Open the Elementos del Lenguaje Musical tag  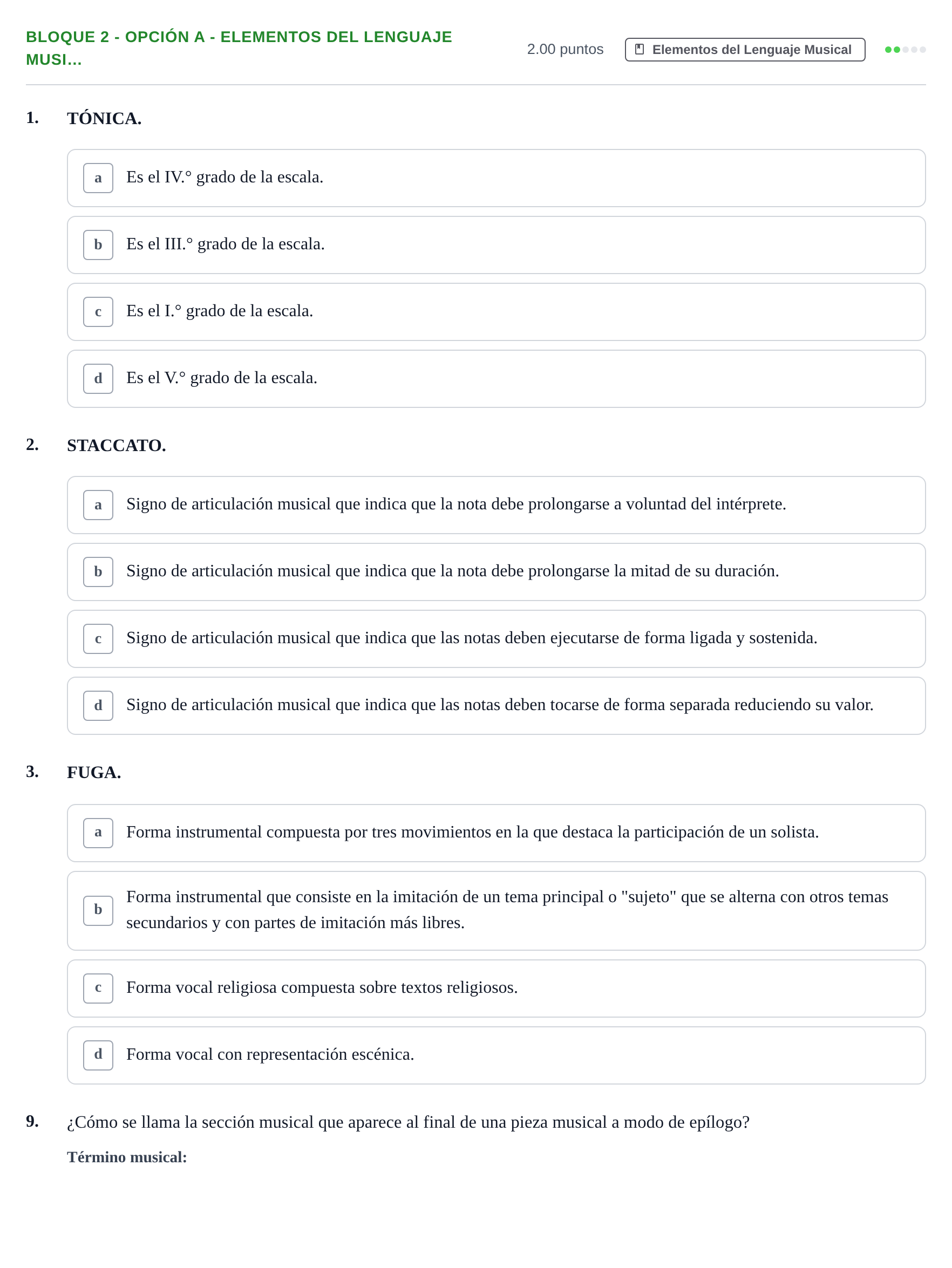pos(745,50)
